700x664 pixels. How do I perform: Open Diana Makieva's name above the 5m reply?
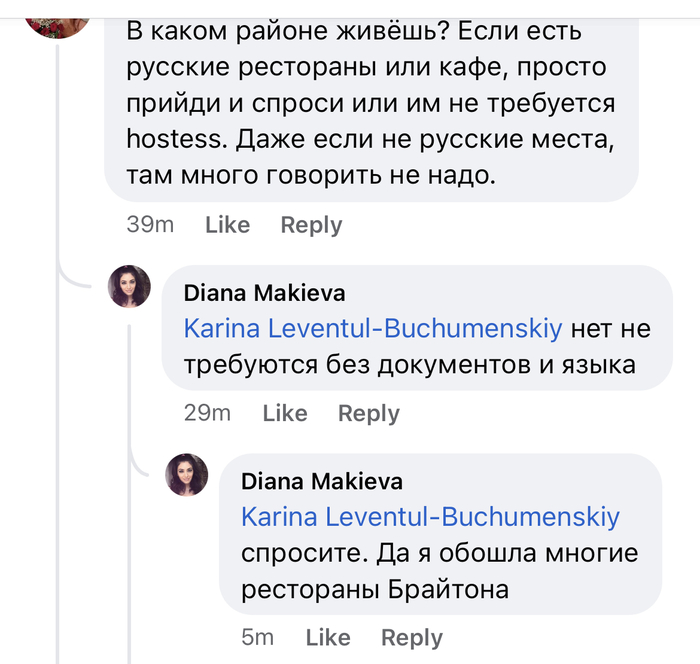coord(322,481)
